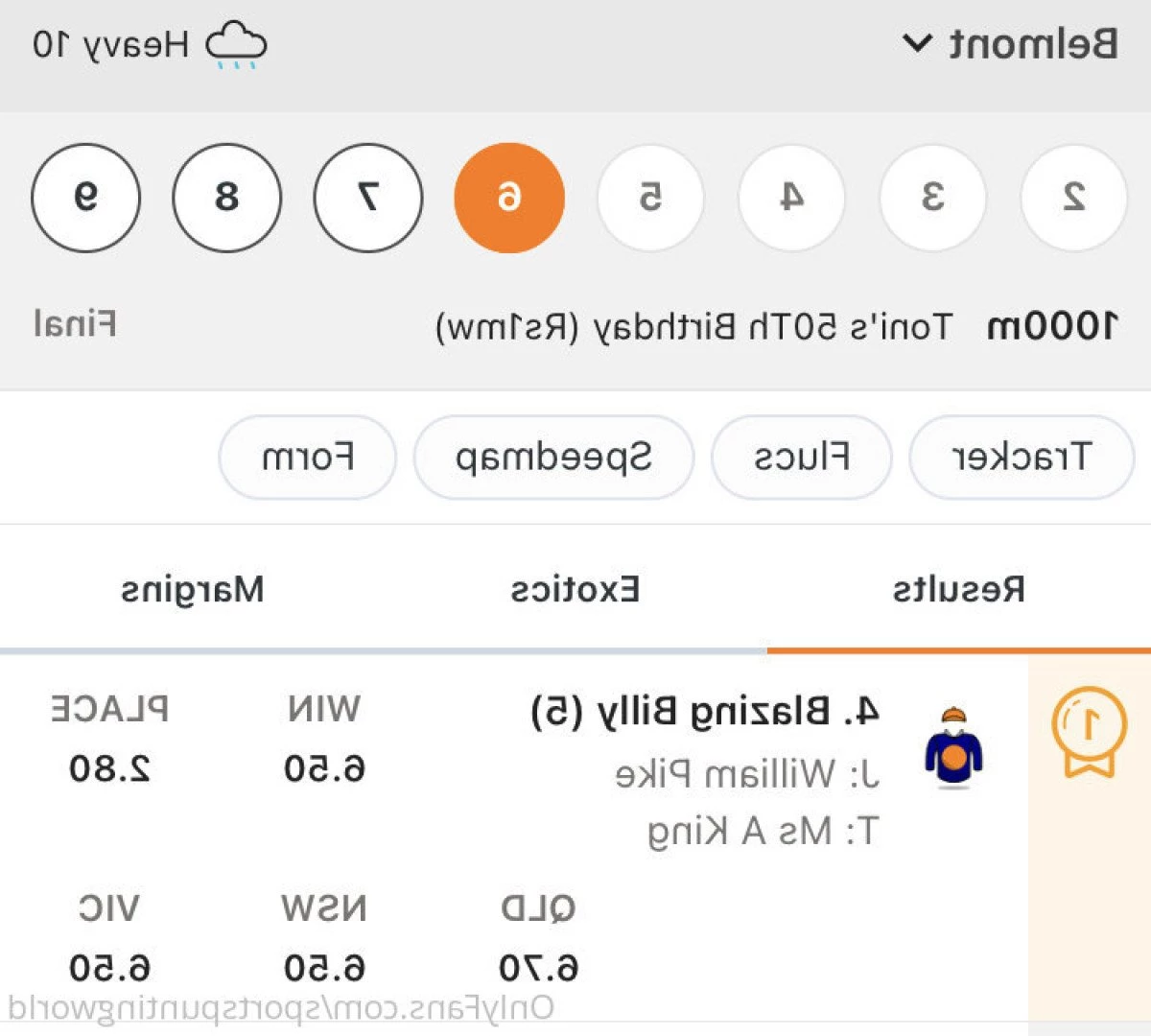
Task: Open the Speedmap view
Action: coord(553,458)
